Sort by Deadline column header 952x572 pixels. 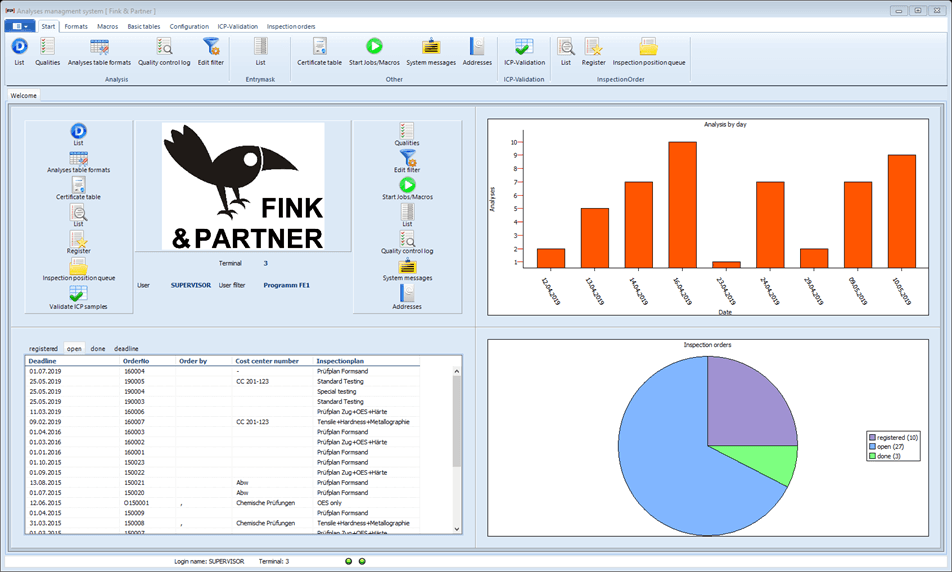pos(73,361)
